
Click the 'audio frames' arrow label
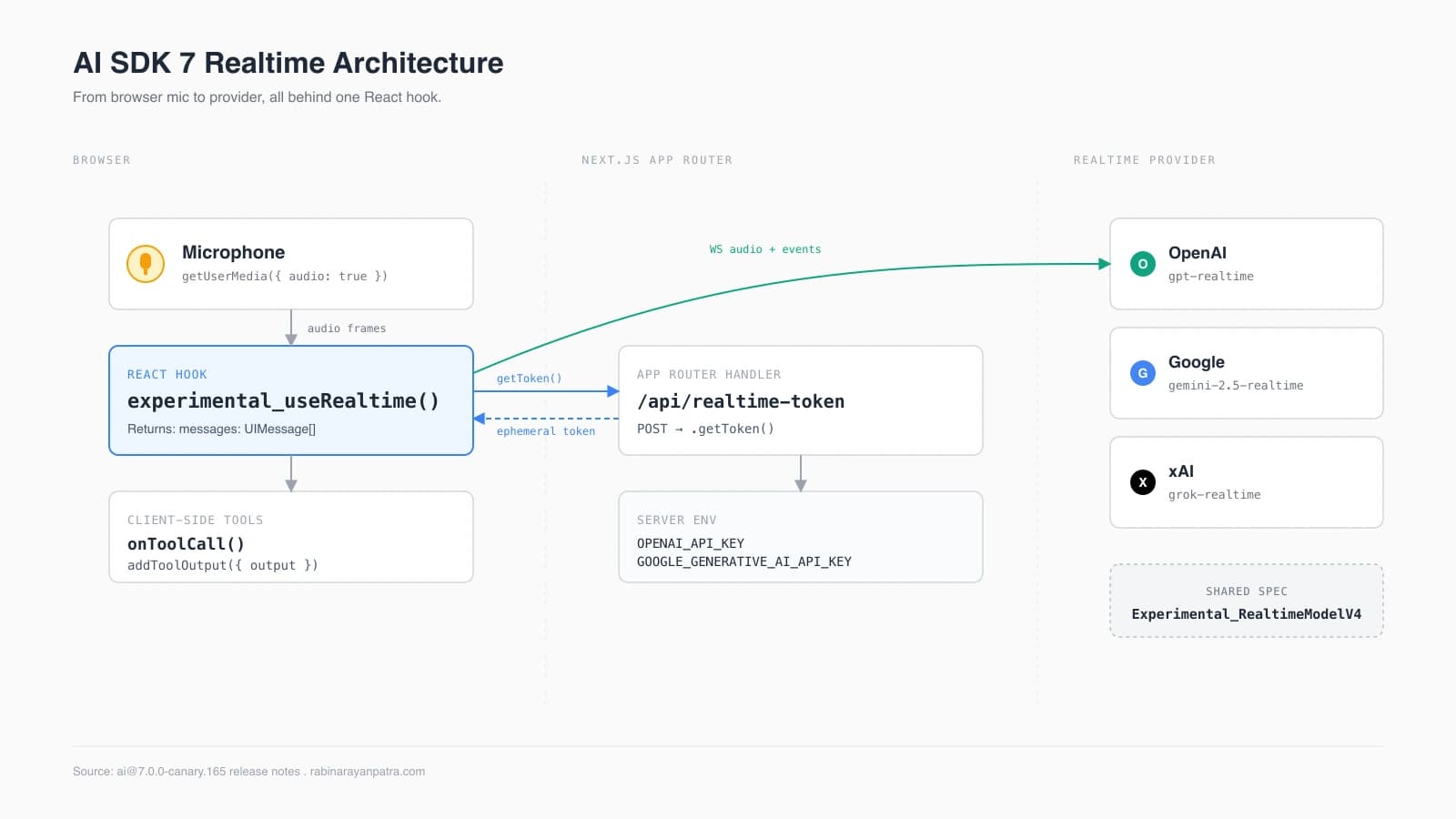[x=347, y=329]
